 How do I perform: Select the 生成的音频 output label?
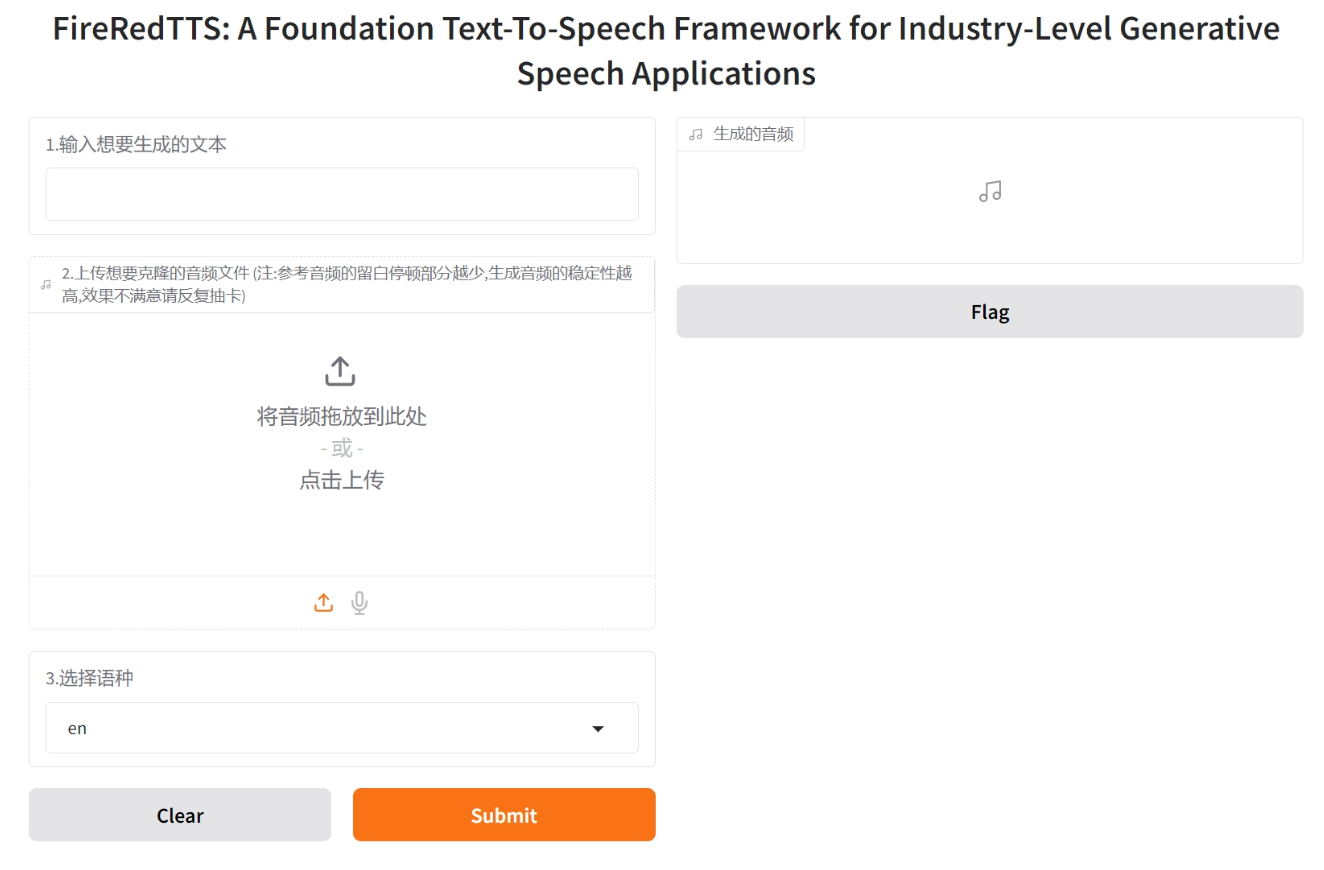[x=752, y=135]
